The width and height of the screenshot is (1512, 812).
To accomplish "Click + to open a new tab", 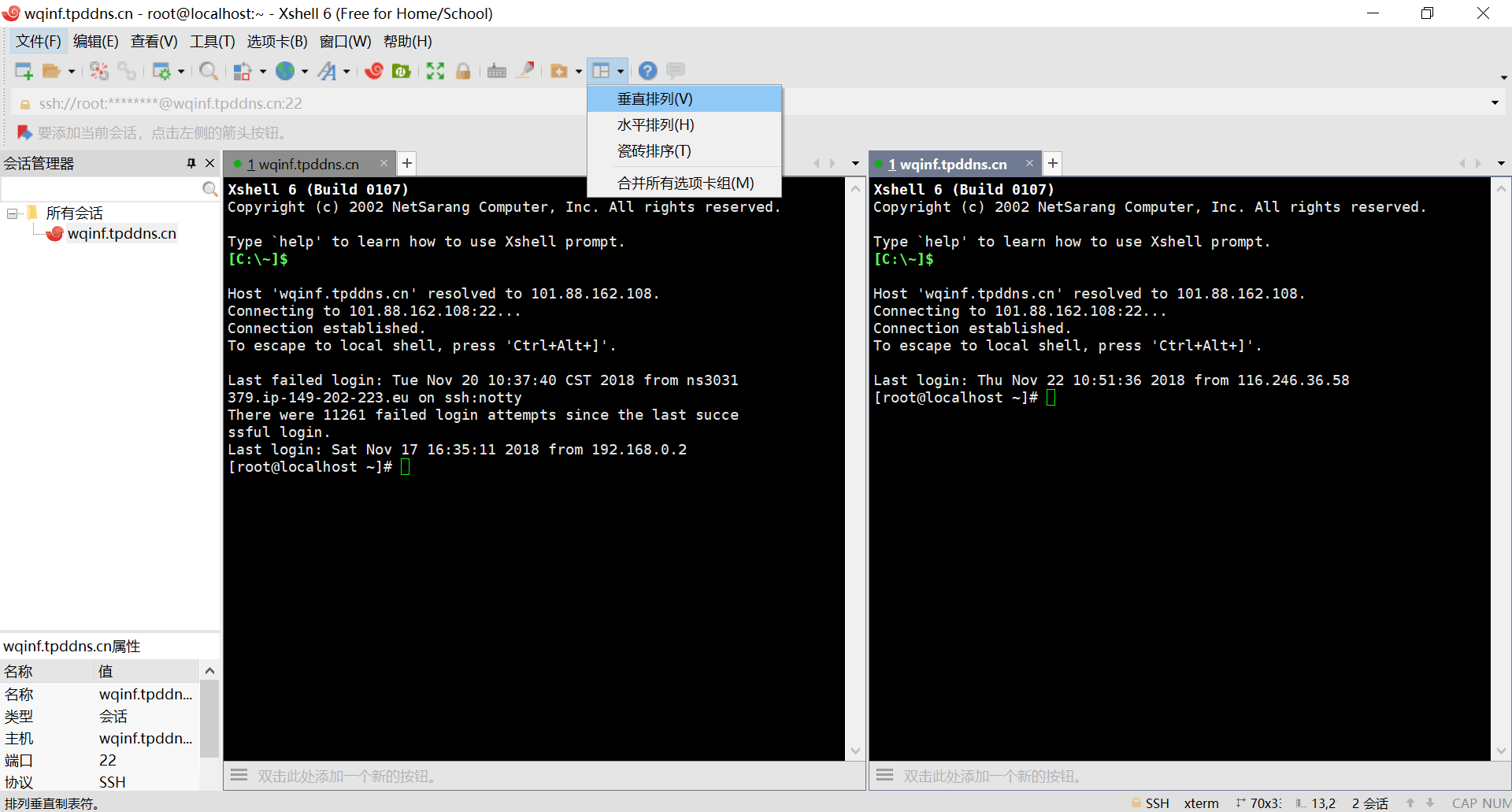I will 406,163.
